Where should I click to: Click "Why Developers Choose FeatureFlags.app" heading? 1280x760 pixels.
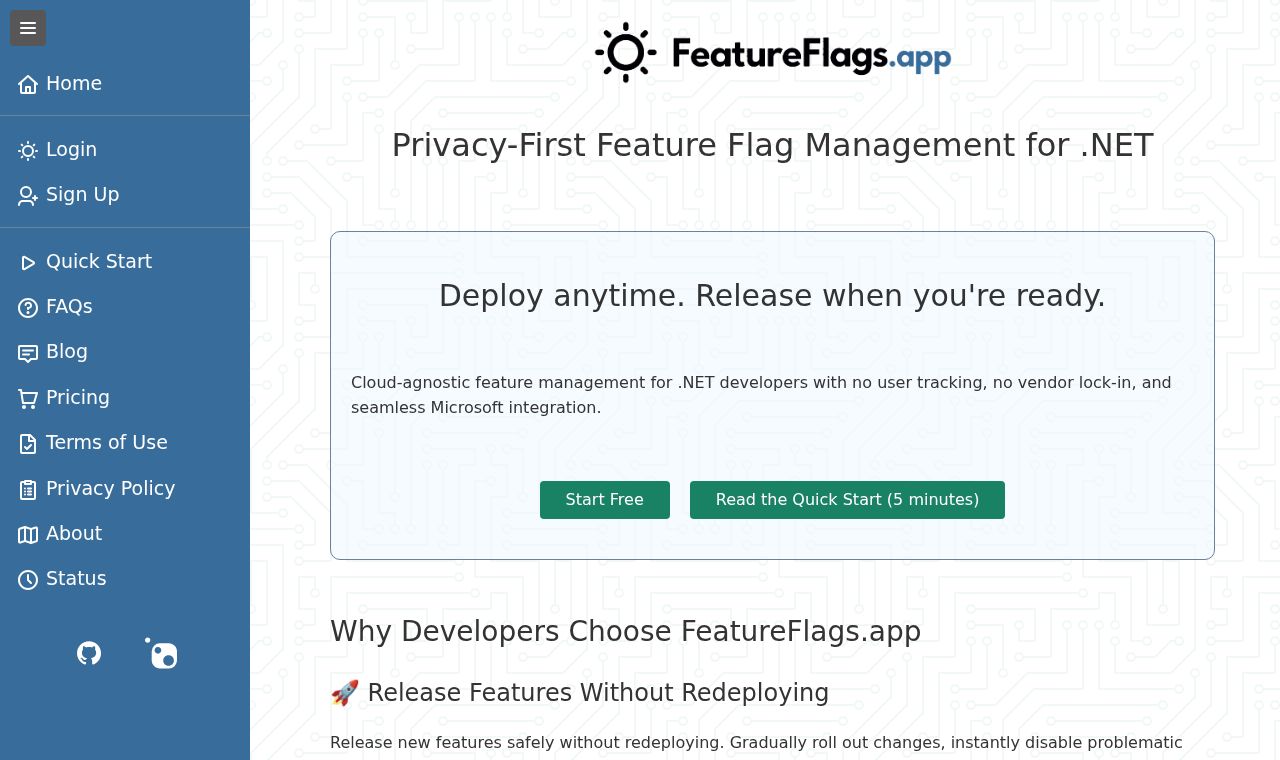625,632
